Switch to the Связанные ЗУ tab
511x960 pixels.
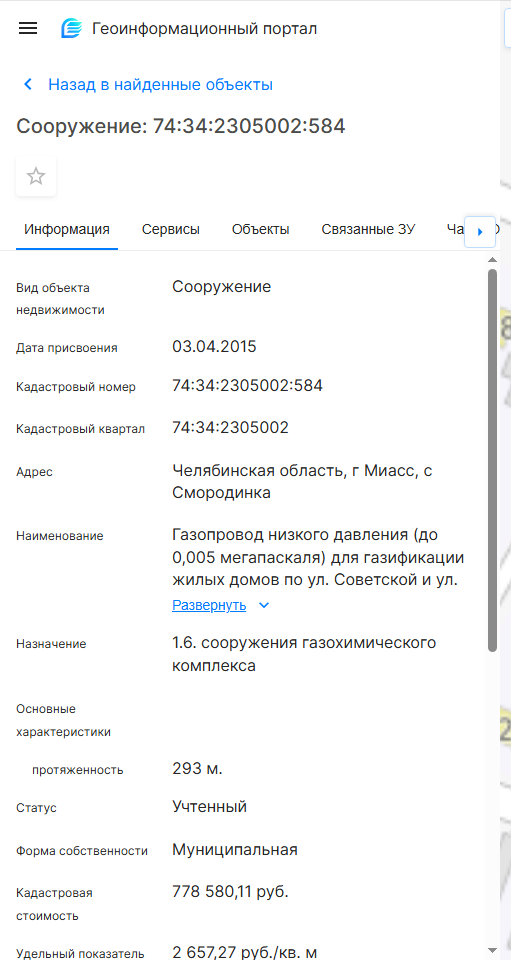point(368,230)
